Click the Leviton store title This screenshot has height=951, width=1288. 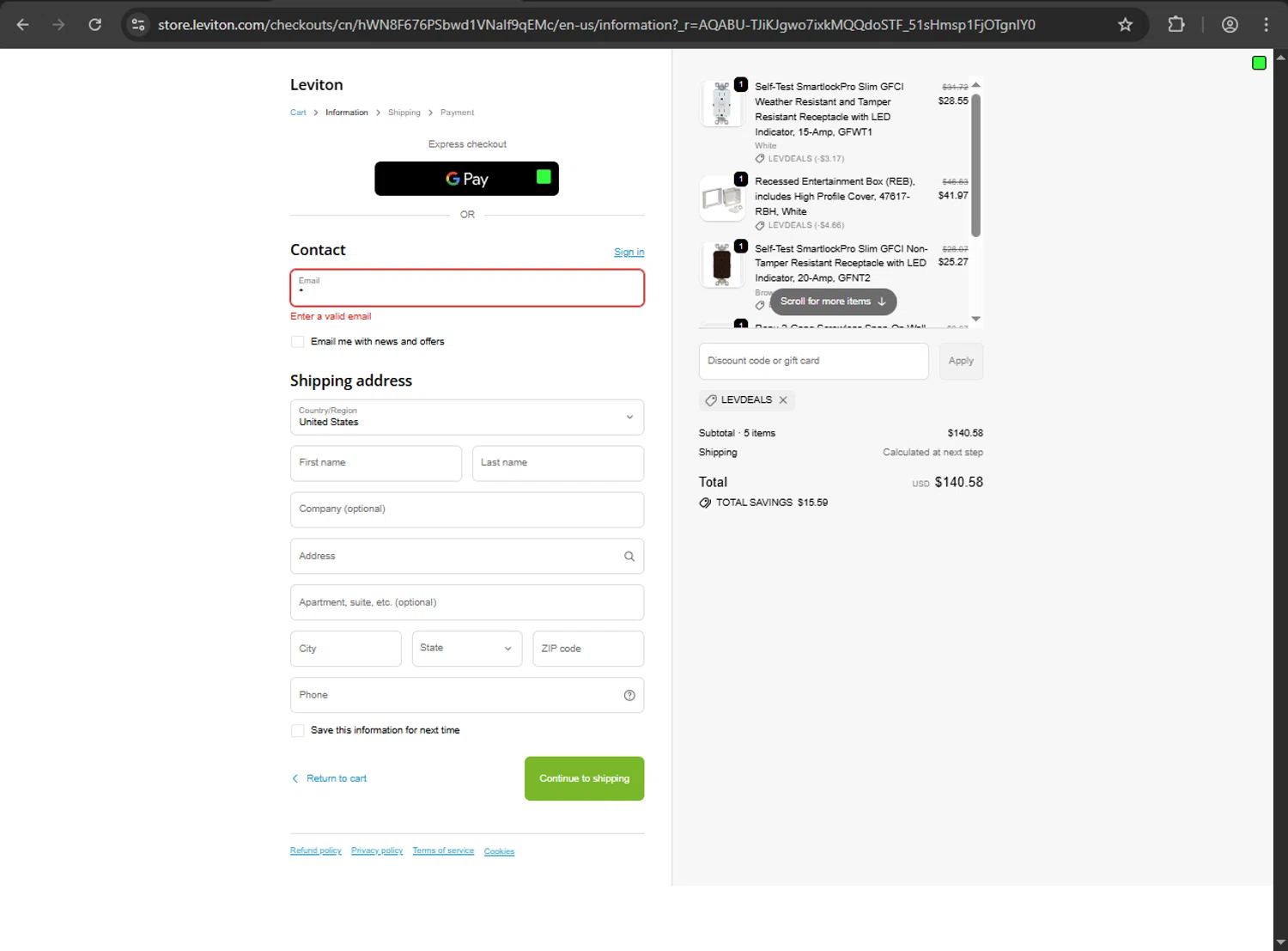pos(317,85)
